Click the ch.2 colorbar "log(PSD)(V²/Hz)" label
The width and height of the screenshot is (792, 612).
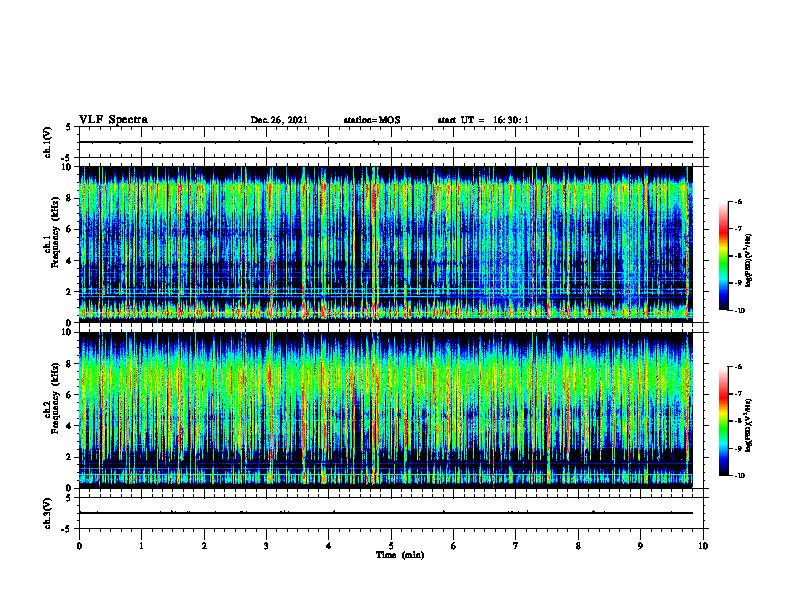pyautogui.click(x=750, y=426)
